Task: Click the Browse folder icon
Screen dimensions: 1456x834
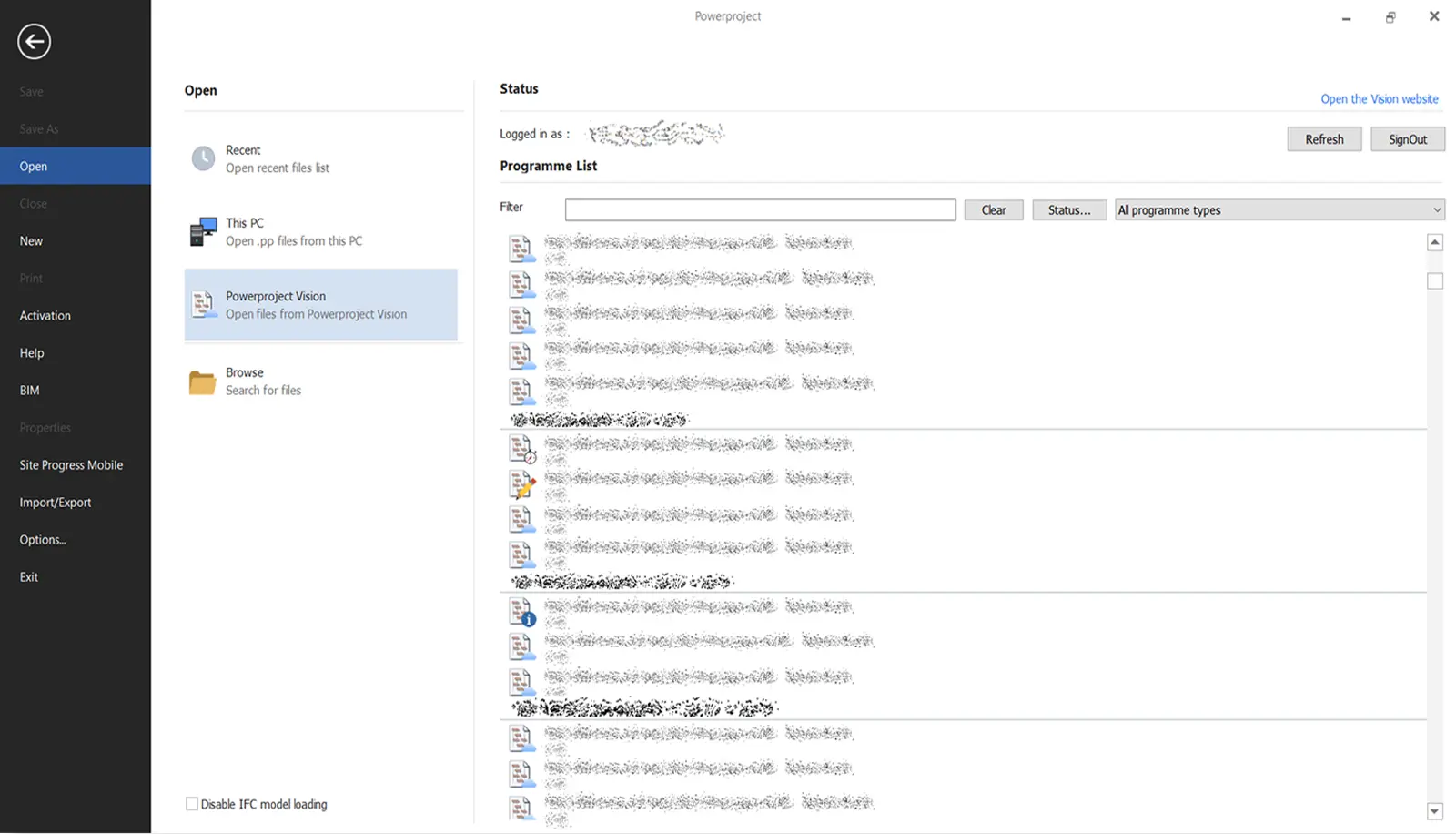Action: 202,382
